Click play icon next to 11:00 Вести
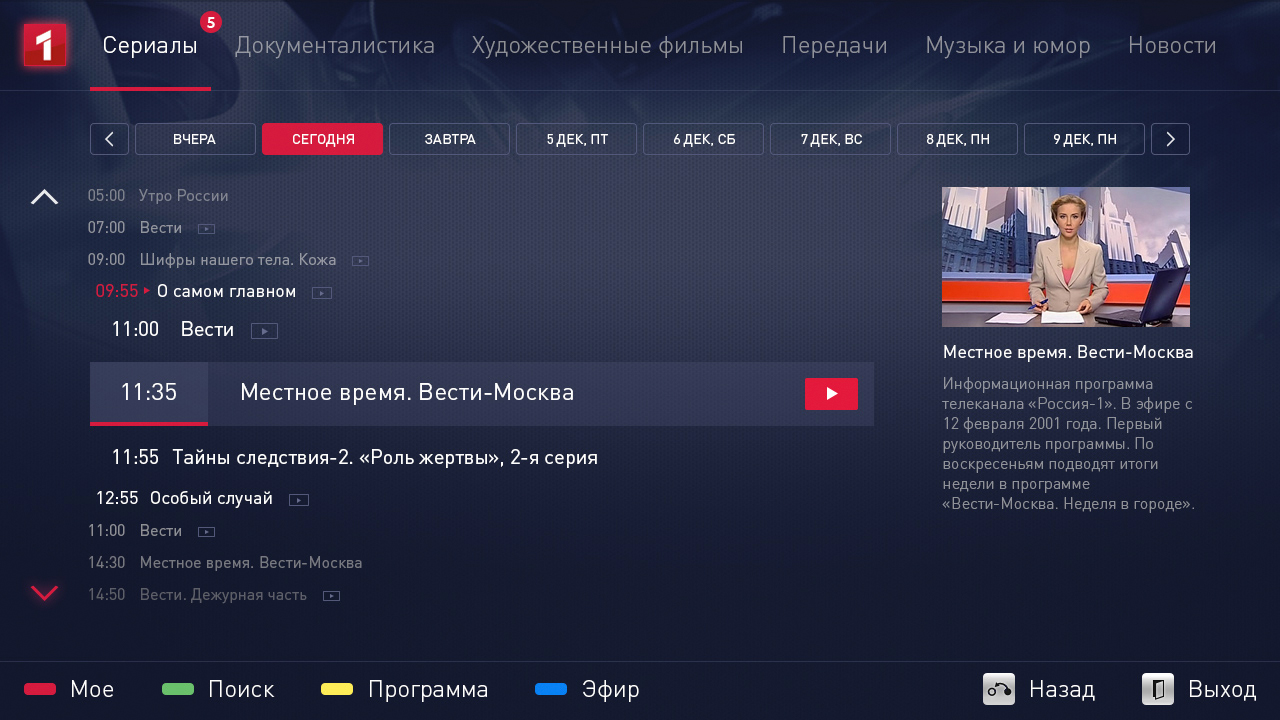The image size is (1280, 720). coord(264,331)
